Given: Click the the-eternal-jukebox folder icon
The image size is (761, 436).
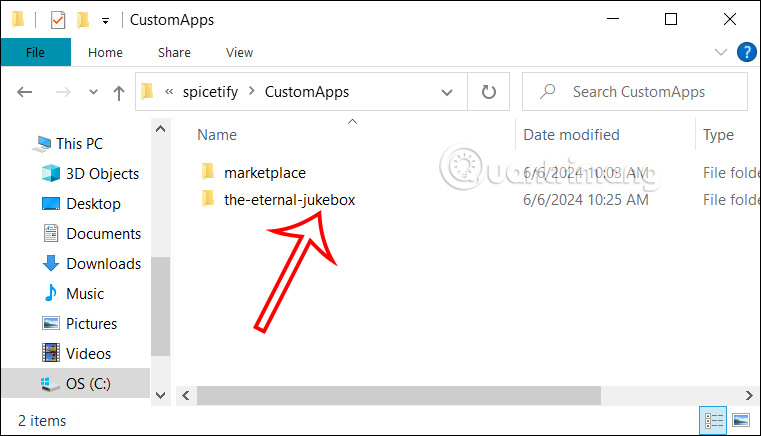Looking at the screenshot, I should tap(208, 199).
